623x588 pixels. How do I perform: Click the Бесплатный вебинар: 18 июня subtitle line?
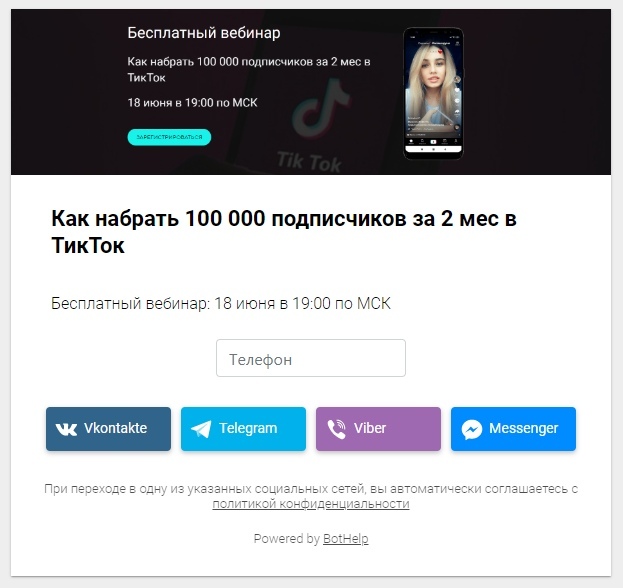(221, 304)
